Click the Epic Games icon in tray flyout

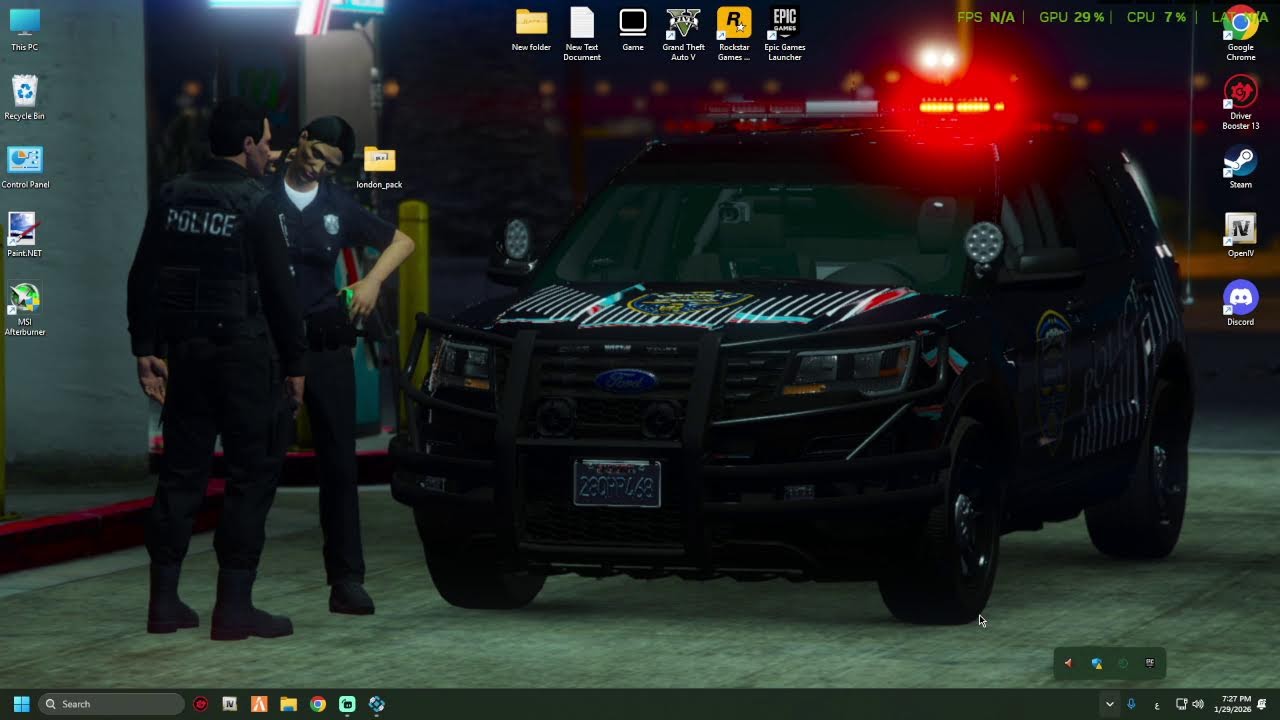click(1150, 663)
